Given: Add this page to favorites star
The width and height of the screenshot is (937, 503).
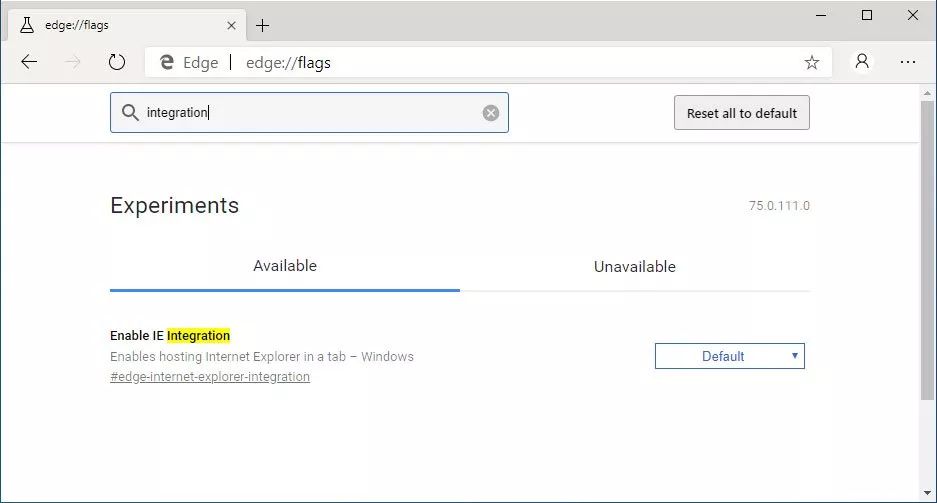Looking at the screenshot, I should click(x=811, y=62).
